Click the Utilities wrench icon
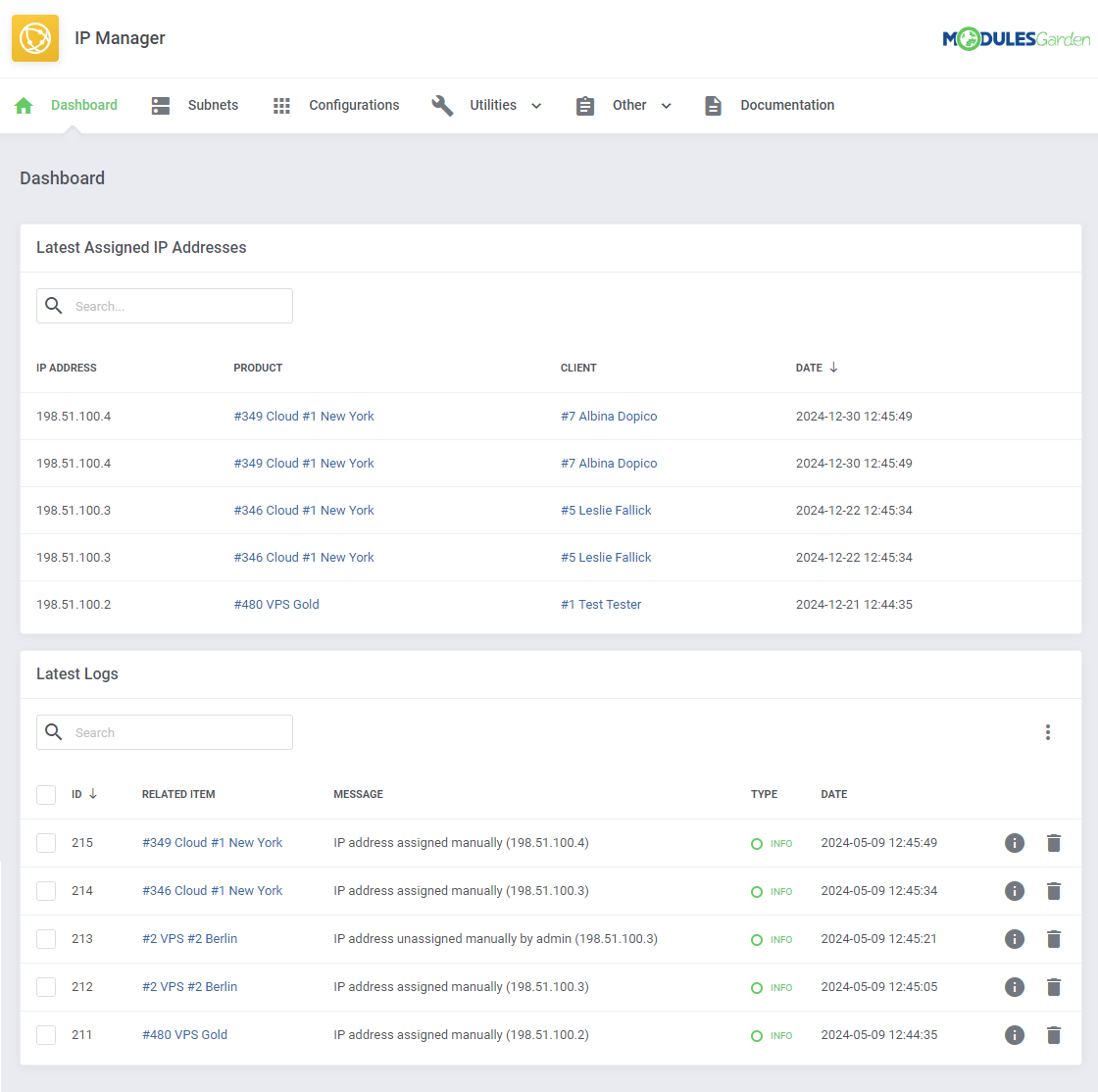 [x=442, y=105]
